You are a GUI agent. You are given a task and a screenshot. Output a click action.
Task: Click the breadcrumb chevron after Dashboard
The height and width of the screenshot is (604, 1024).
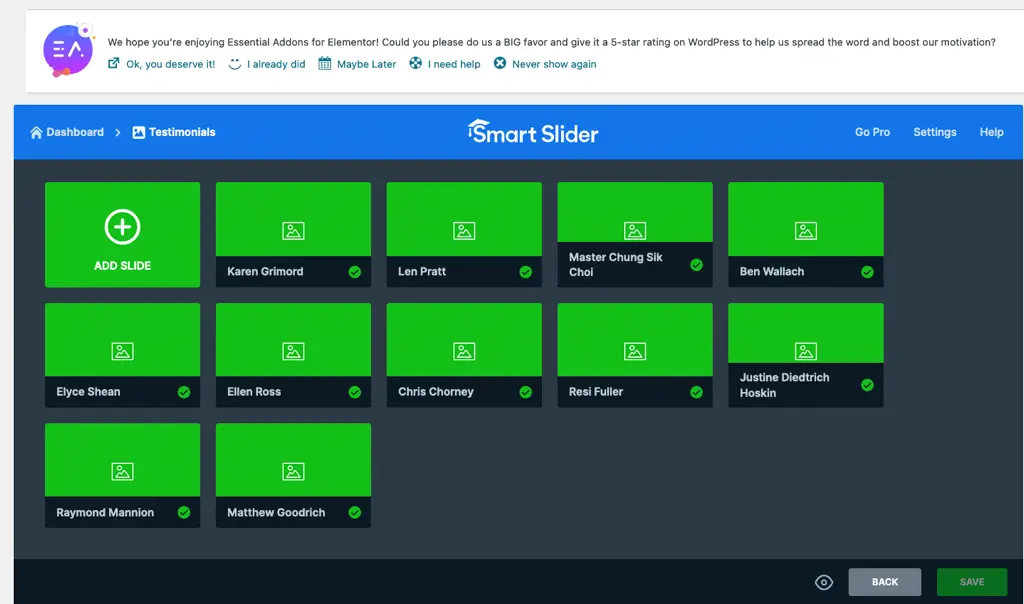pos(118,133)
